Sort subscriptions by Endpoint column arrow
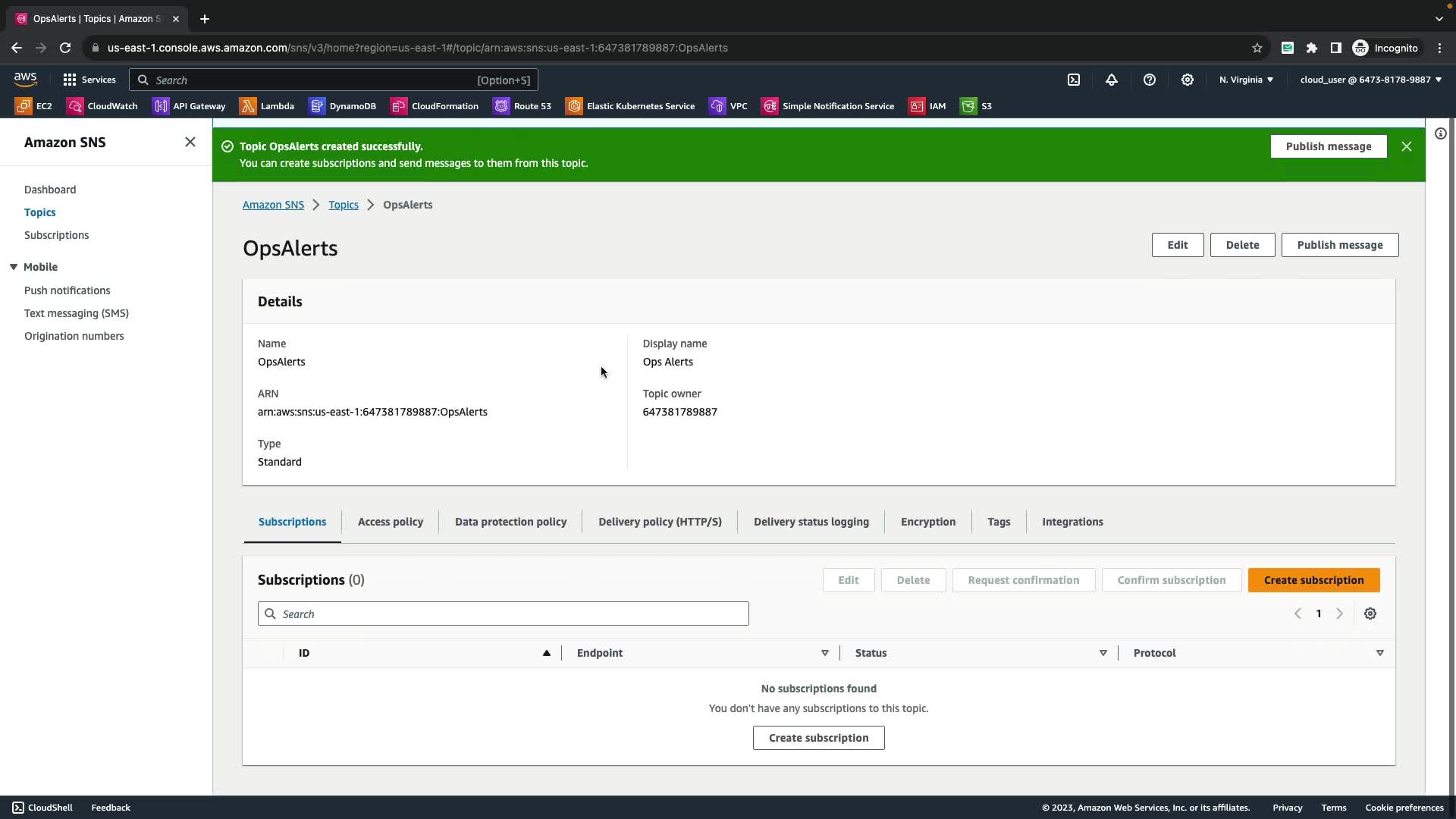This screenshot has height=819, width=1456. [825, 653]
